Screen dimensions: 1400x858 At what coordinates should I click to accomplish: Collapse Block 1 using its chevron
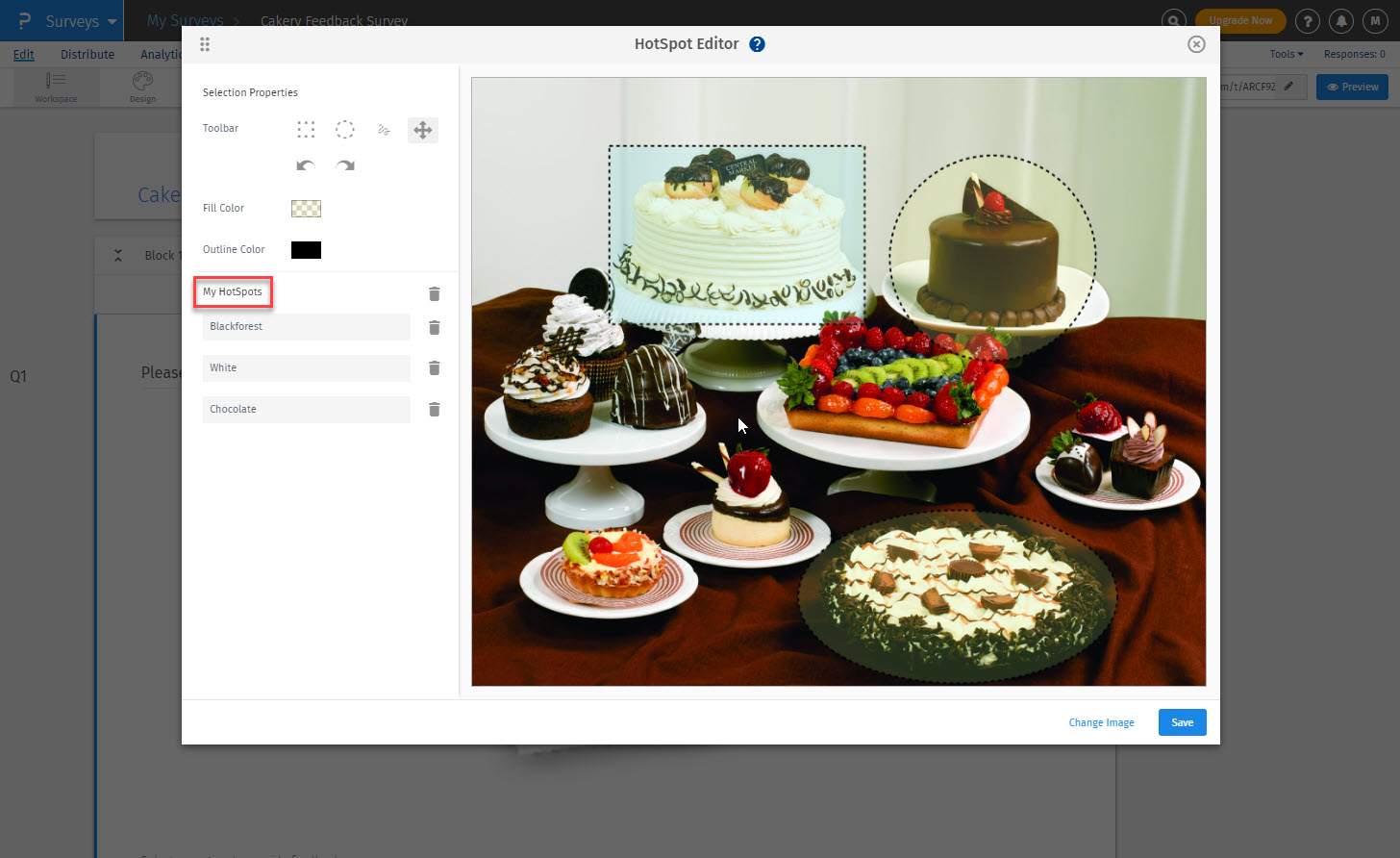(x=117, y=255)
